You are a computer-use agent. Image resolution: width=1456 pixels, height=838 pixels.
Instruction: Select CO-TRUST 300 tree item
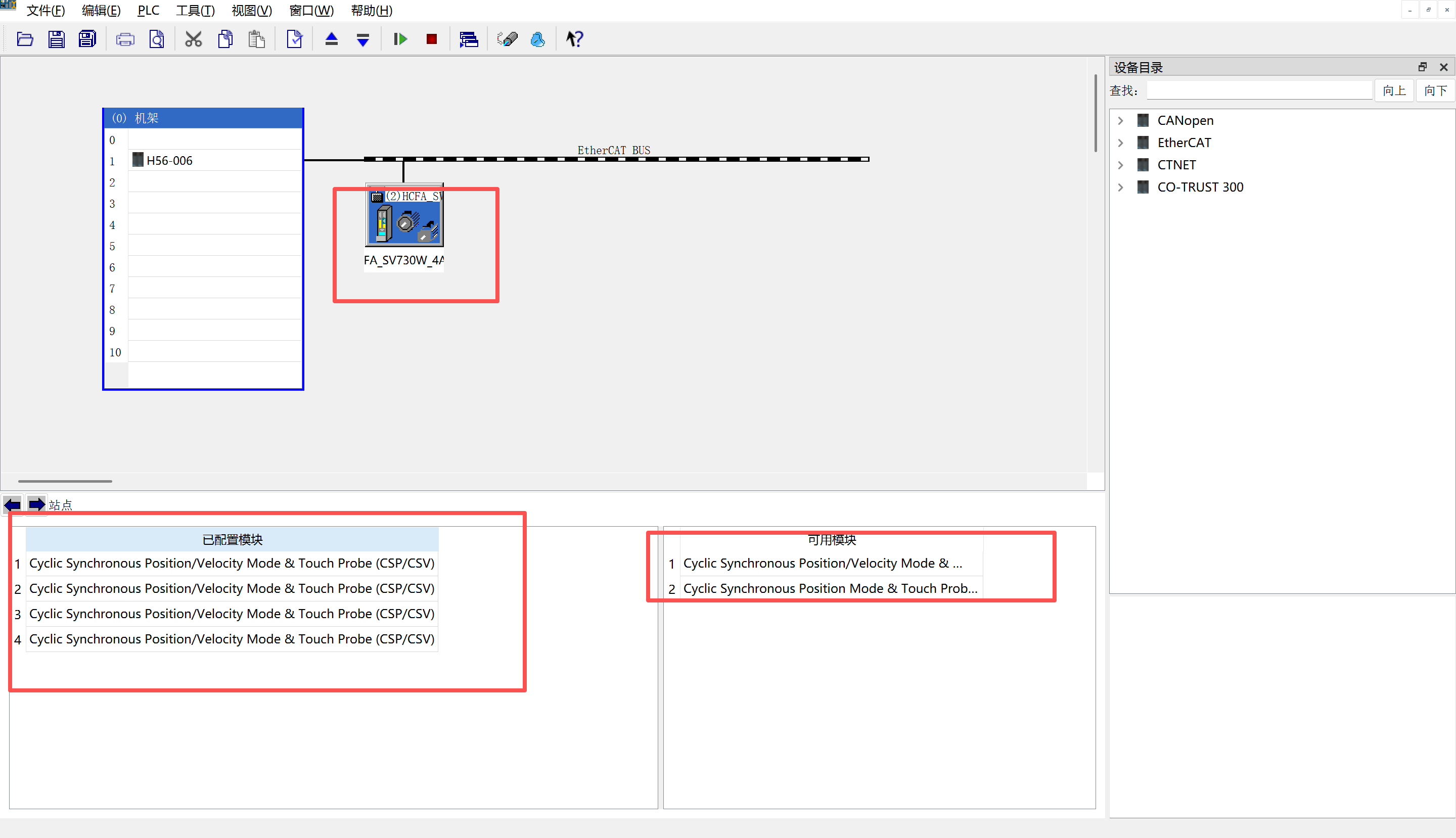(1200, 187)
